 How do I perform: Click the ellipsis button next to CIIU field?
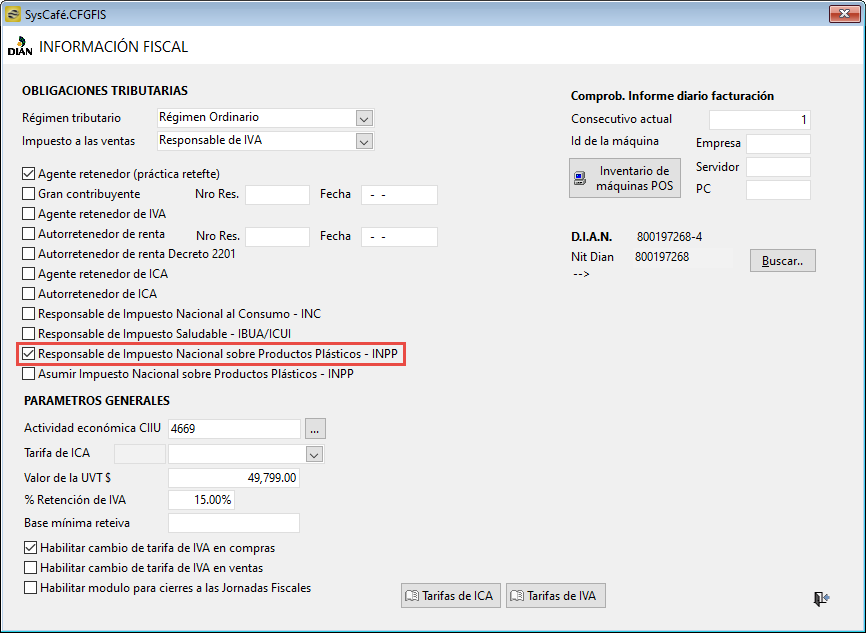tap(315, 429)
